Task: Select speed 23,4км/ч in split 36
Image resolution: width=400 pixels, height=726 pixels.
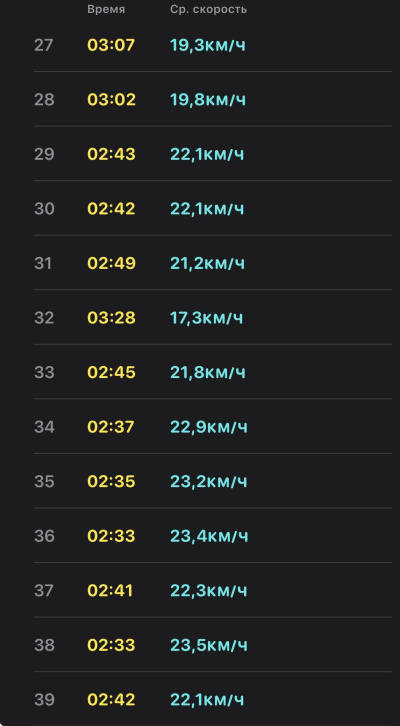Action: (x=209, y=536)
